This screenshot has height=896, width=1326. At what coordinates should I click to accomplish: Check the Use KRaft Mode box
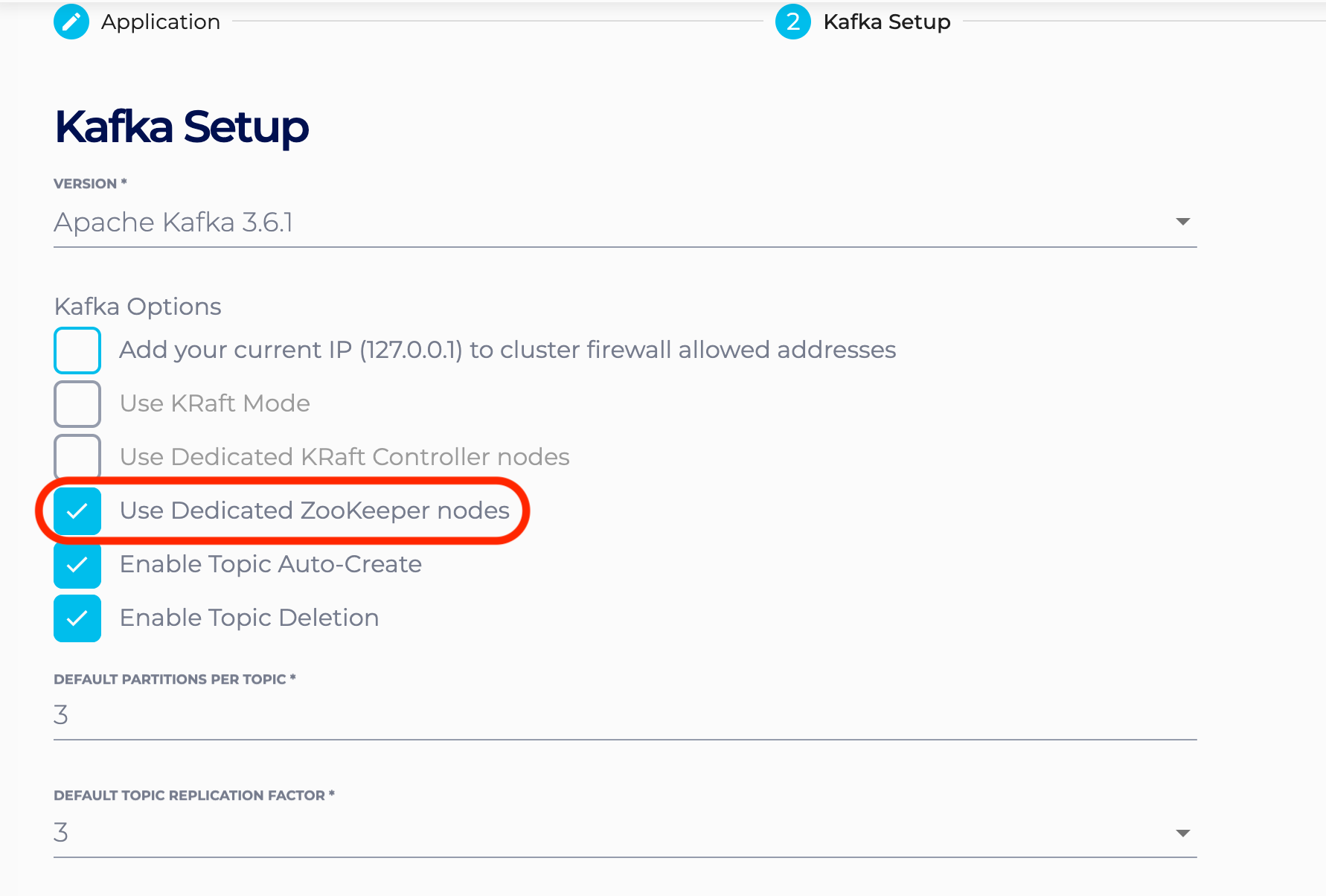point(77,403)
